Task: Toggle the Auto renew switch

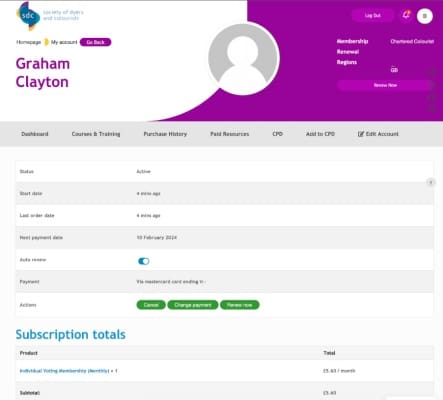Action: (144, 261)
